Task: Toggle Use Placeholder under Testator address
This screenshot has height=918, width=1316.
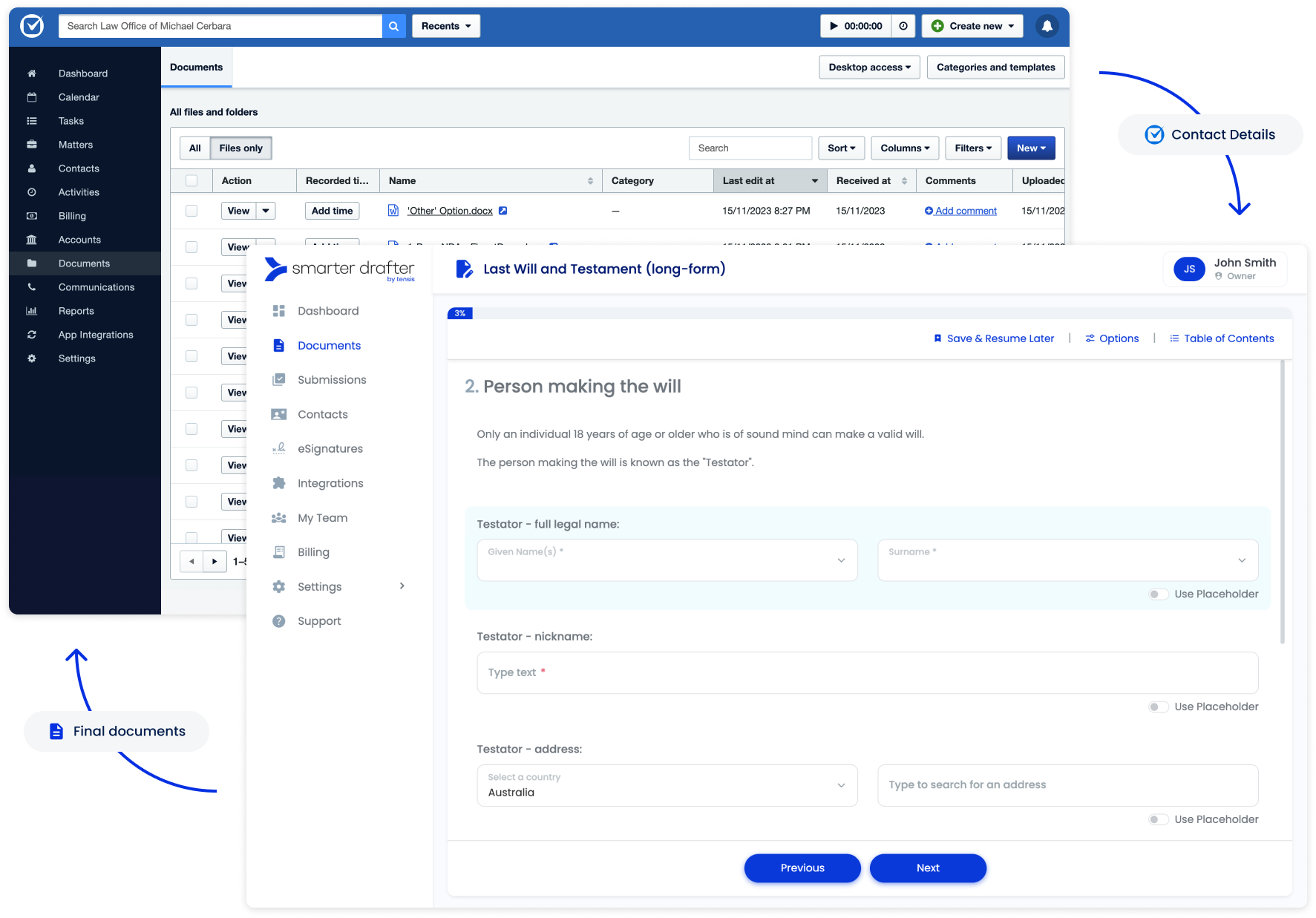Action: pos(1158,819)
